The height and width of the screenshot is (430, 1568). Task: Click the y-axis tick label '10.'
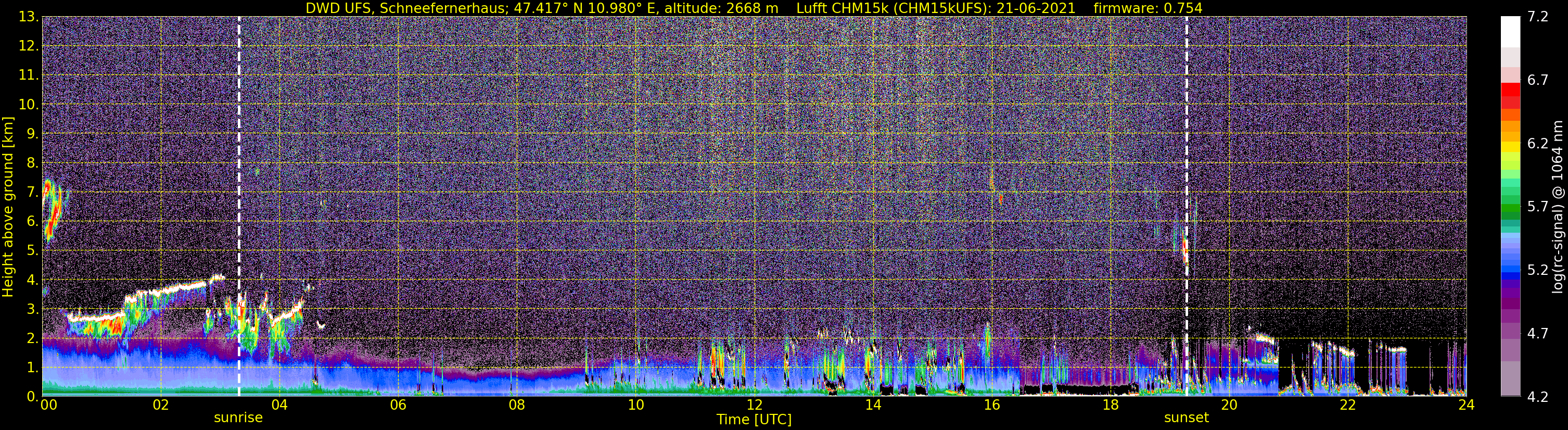[29, 105]
